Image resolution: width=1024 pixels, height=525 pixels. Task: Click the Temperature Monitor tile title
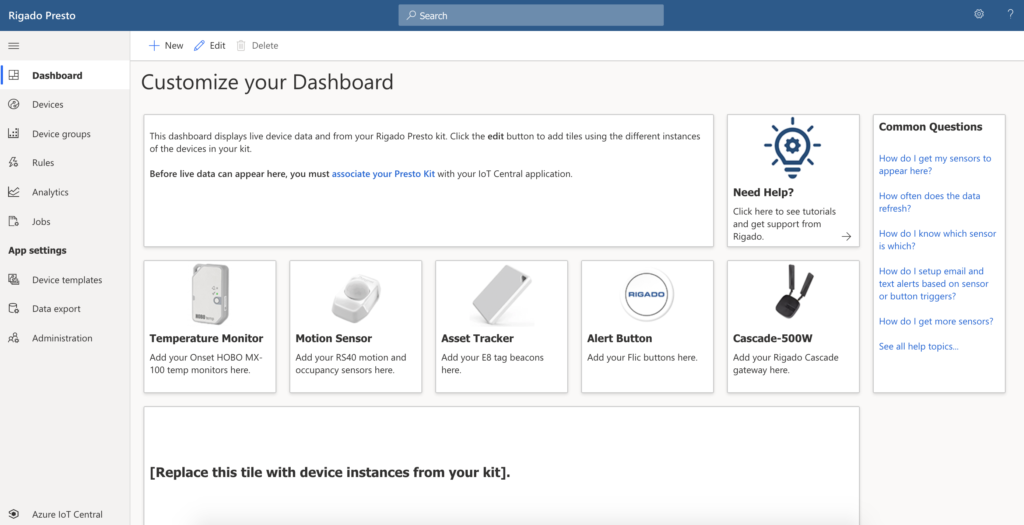click(x=206, y=338)
